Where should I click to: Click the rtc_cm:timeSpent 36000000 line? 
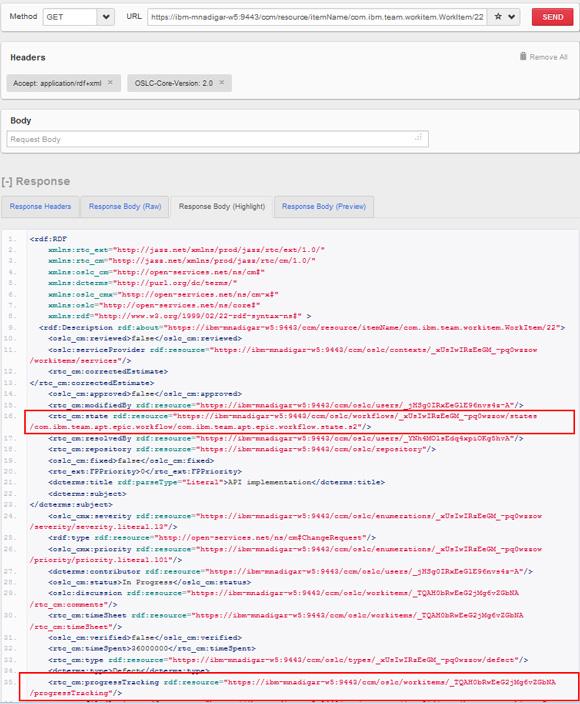click(x=152, y=648)
